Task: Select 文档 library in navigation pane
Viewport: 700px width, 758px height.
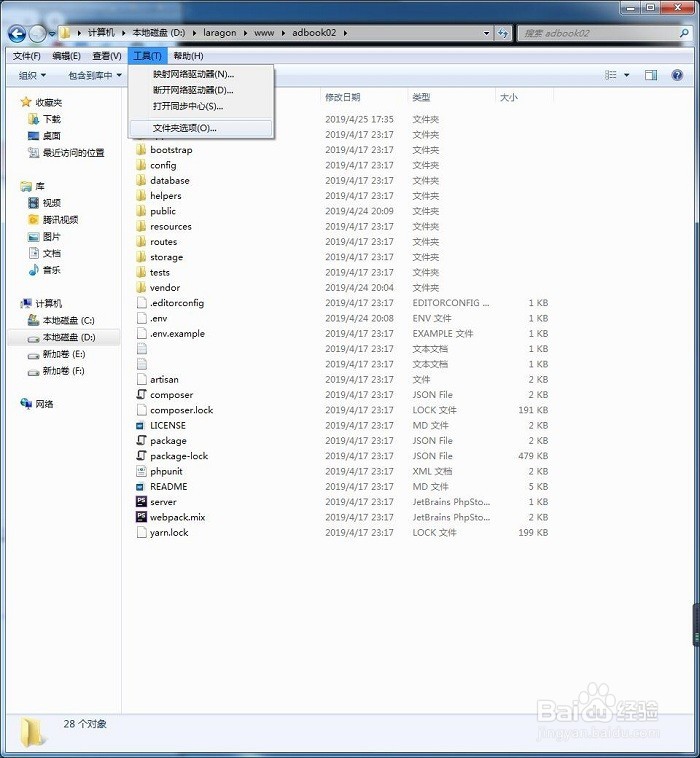Action: [x=51, y=253]
